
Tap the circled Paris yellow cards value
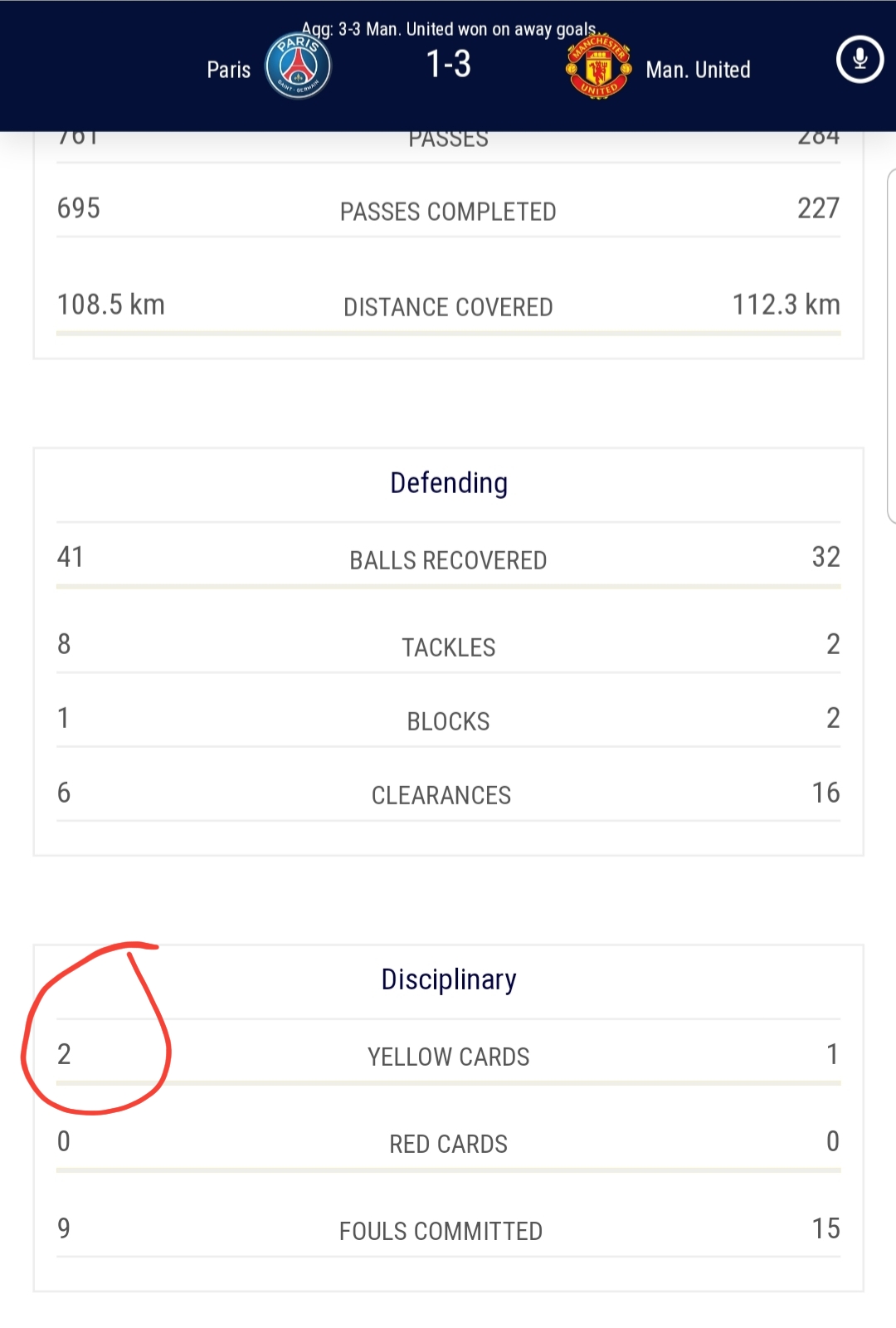pyautogui.click(x=64, y=1054)
